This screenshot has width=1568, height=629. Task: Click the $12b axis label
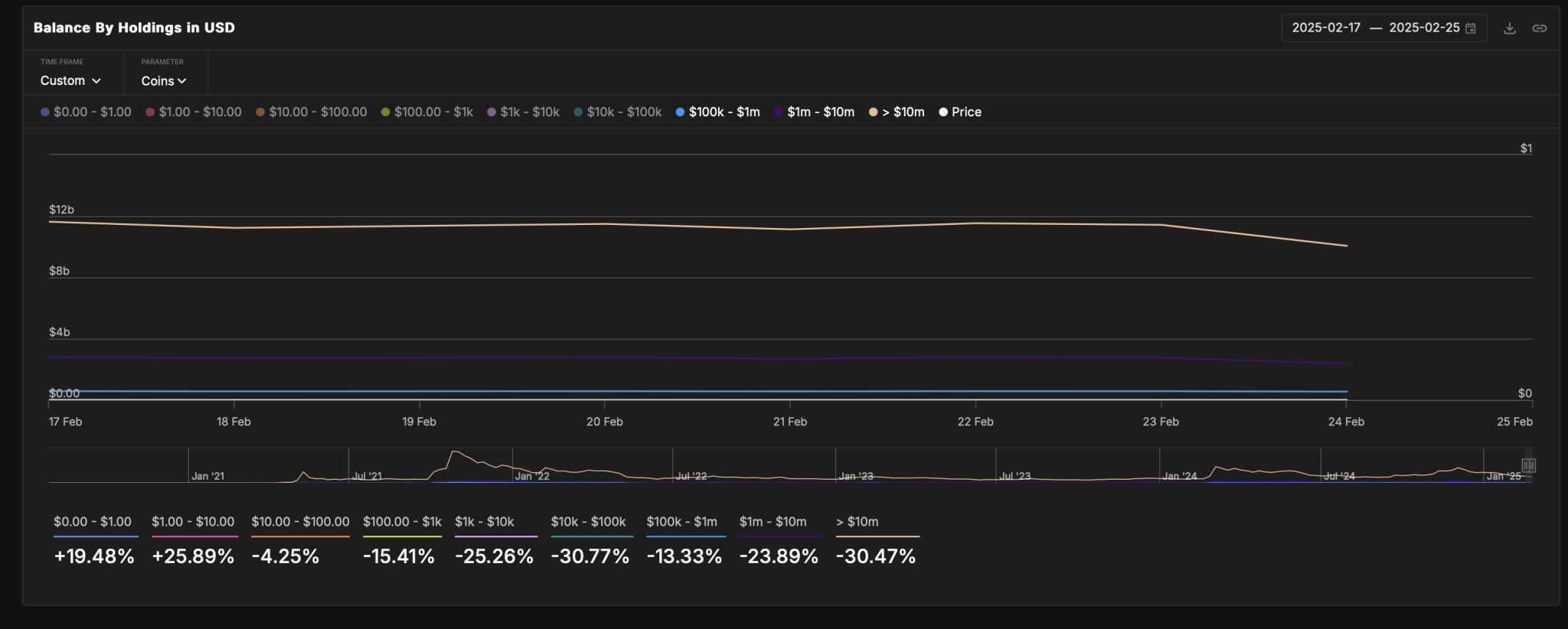pos(61,210)
